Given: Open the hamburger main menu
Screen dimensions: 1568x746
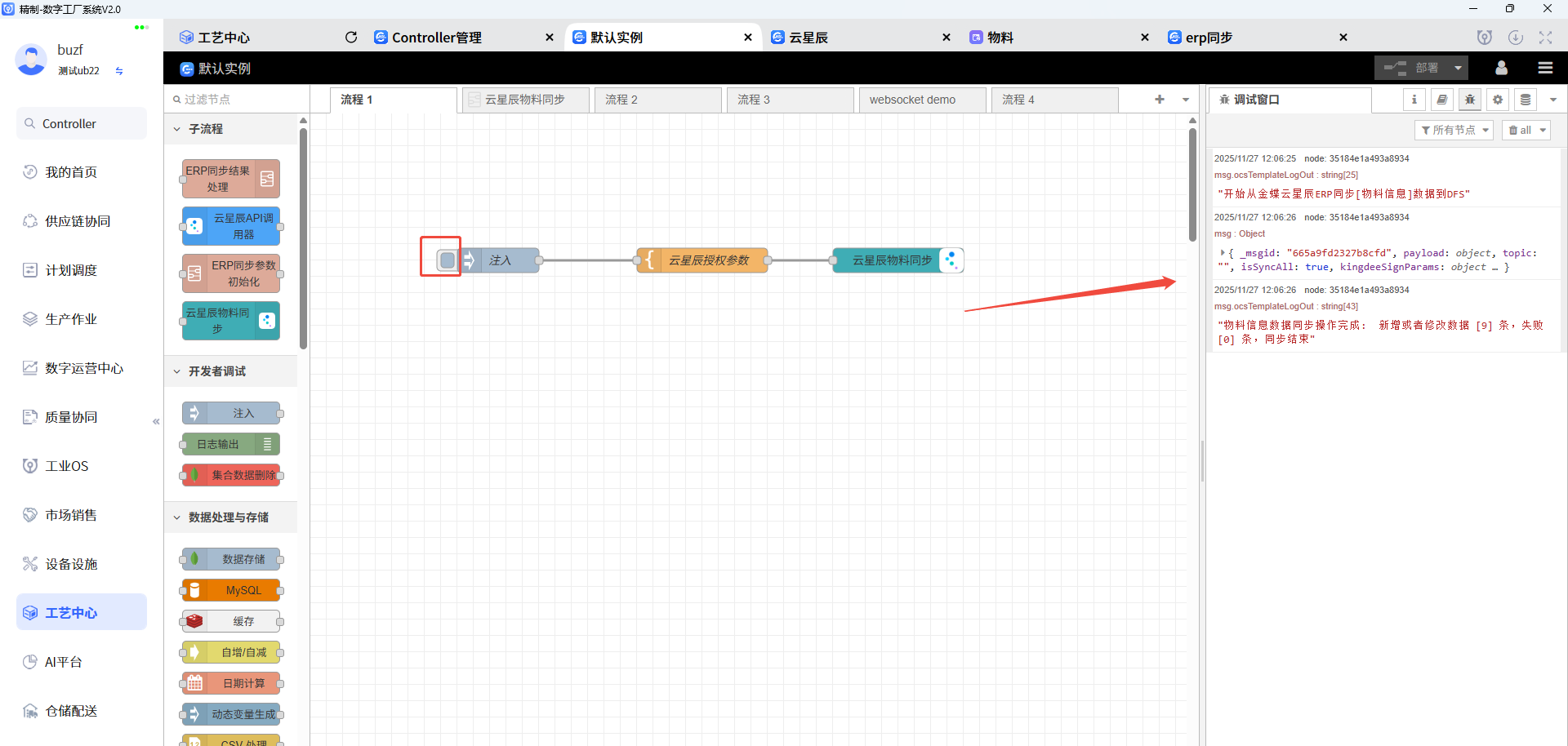Looking at the screenshot, I should click(1545, 68).
